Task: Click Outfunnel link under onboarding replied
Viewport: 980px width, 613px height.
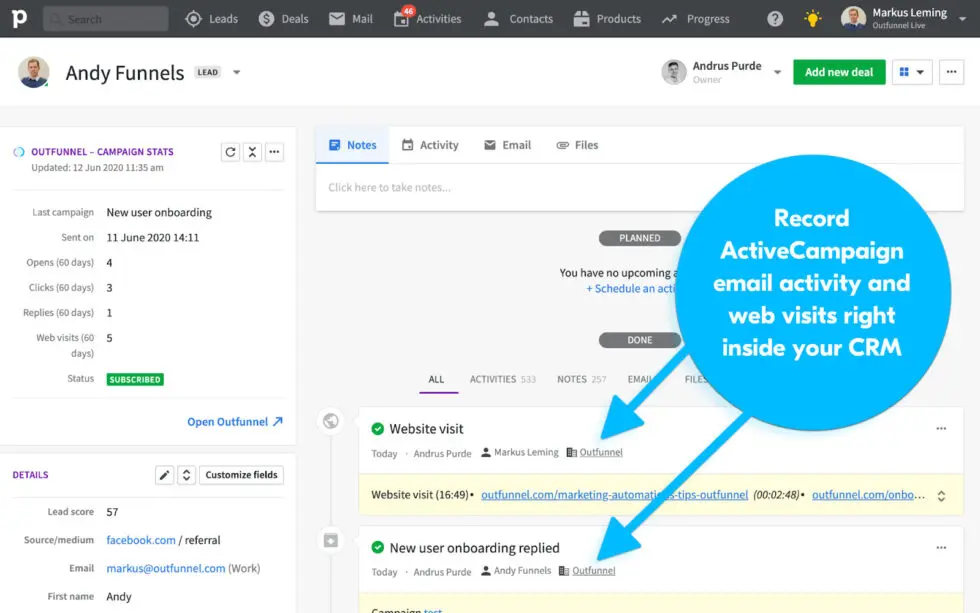Action: (x=594, y=571)
